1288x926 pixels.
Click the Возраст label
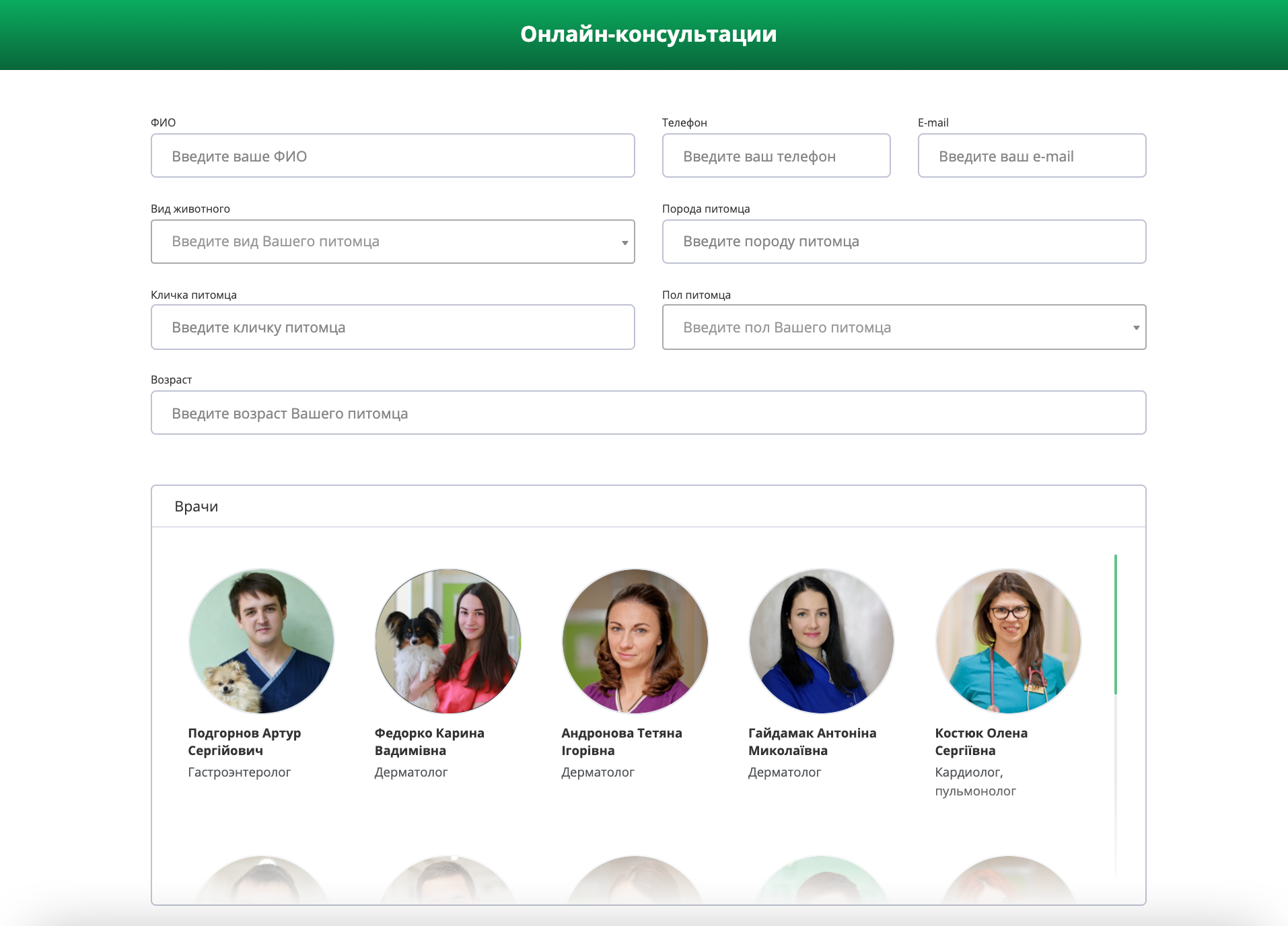click(x=172, y=380)
